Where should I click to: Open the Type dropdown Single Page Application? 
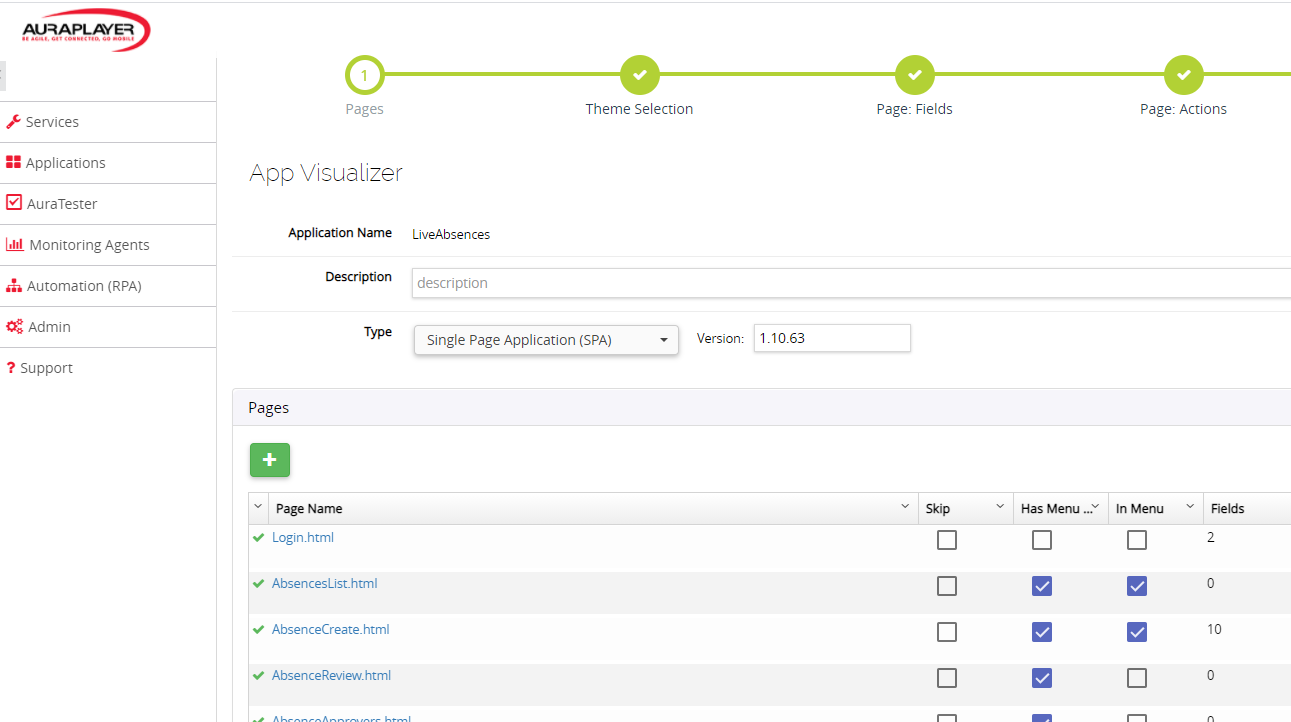point(546,340)
